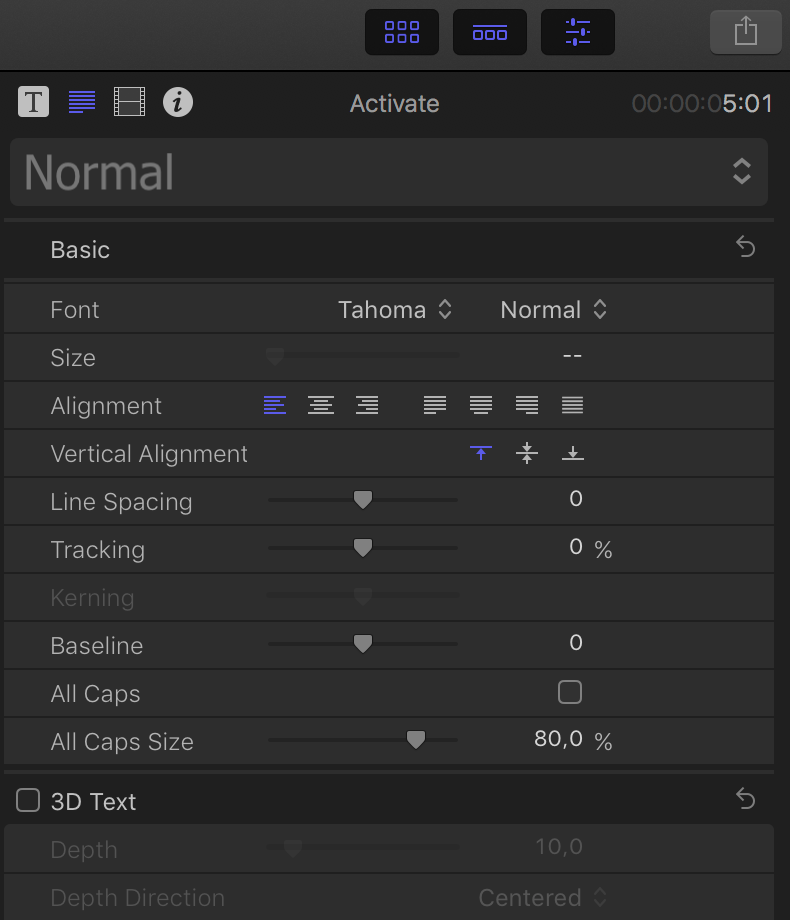Open the Normal font style dropdown
This screenshot has width=790, height=920.
tap(553, 309)
